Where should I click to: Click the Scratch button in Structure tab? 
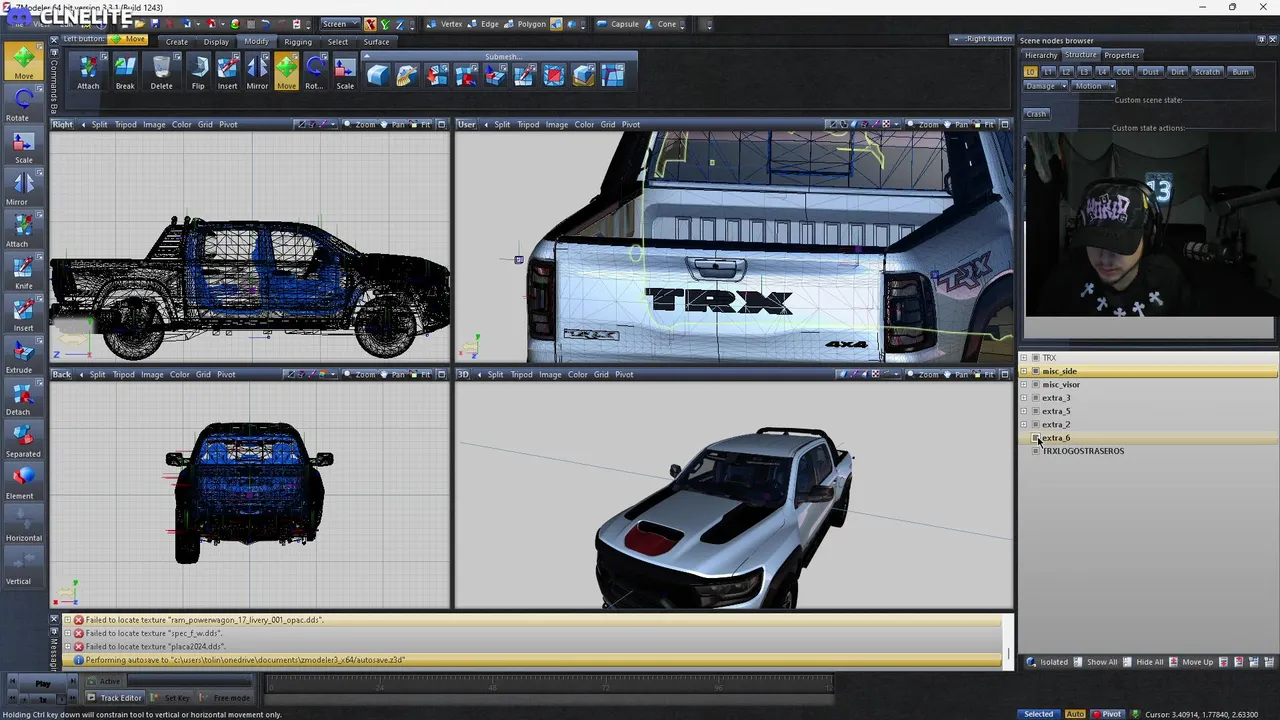(1207, 72)
